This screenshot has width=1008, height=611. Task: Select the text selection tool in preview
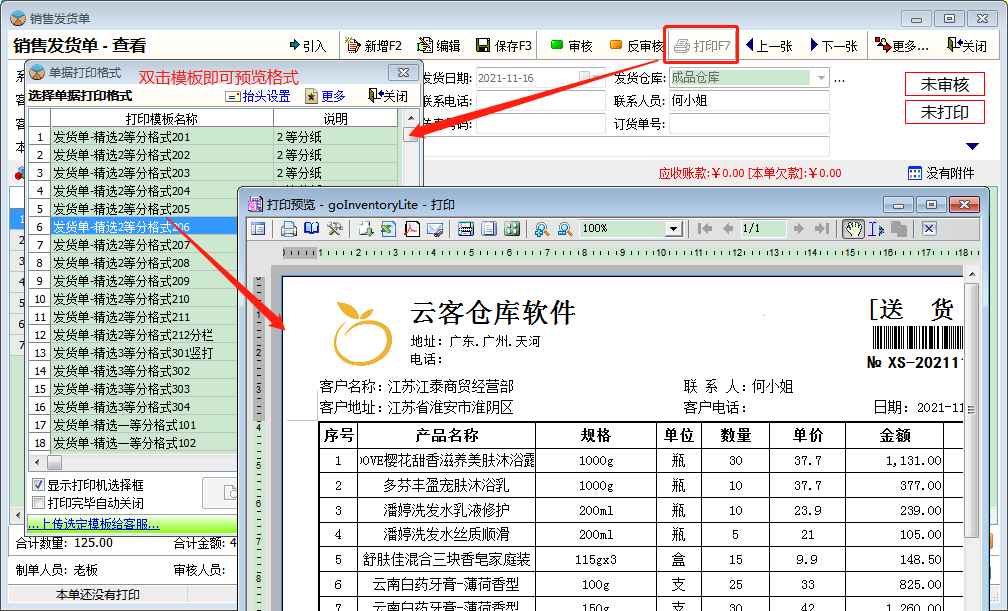pyautogui.click(x=876, y=229)
